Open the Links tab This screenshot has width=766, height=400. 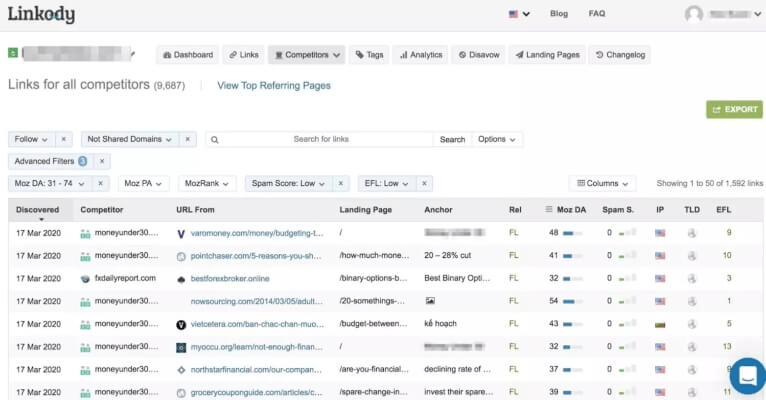[x=243, y=55]
